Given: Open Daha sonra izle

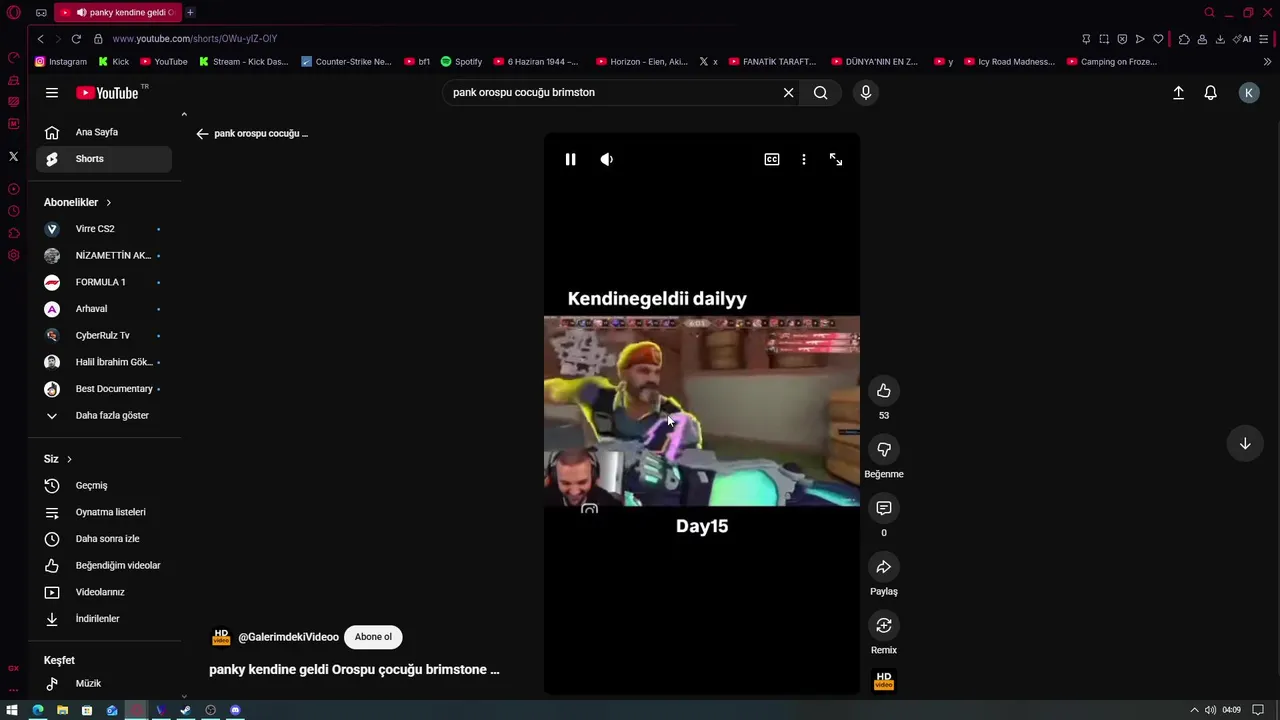Looking at the screenshot, I should point(104,539).
